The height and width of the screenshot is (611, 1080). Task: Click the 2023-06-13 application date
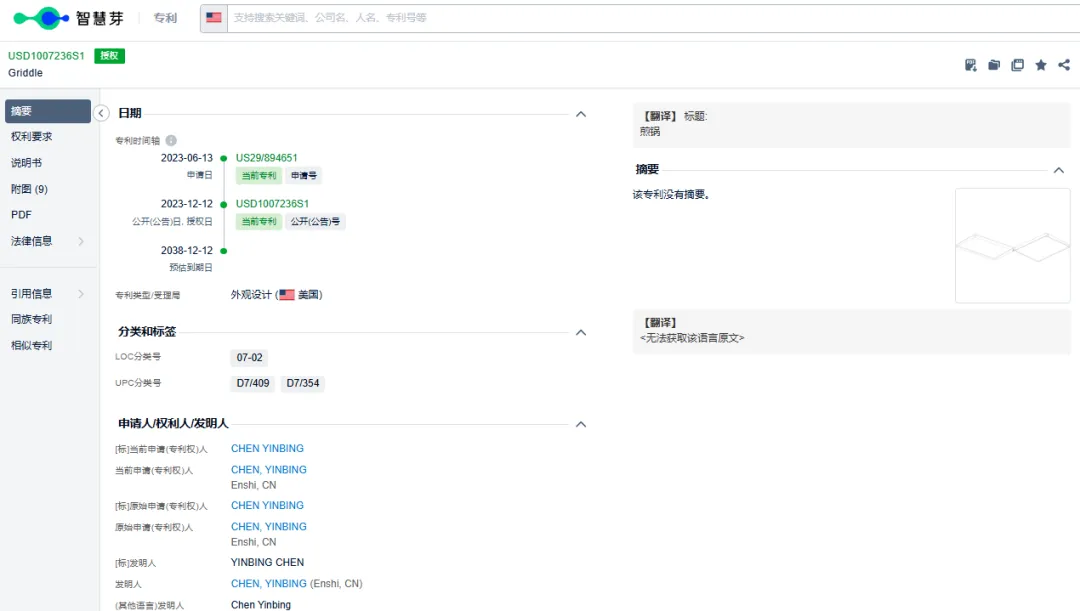[x=187, y=158]
